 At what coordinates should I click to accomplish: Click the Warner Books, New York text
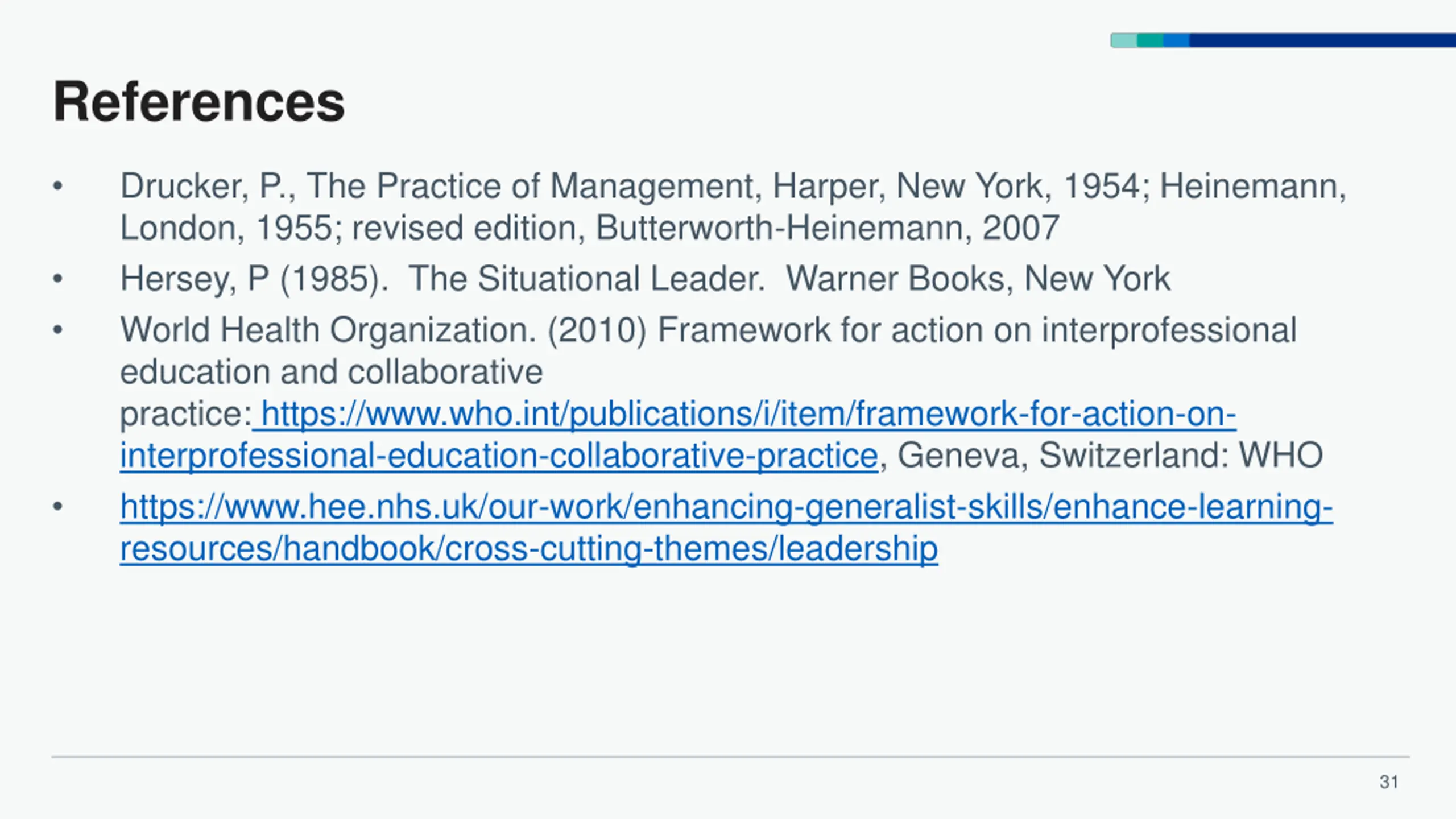pyautogui.click(x=978, y=279)
